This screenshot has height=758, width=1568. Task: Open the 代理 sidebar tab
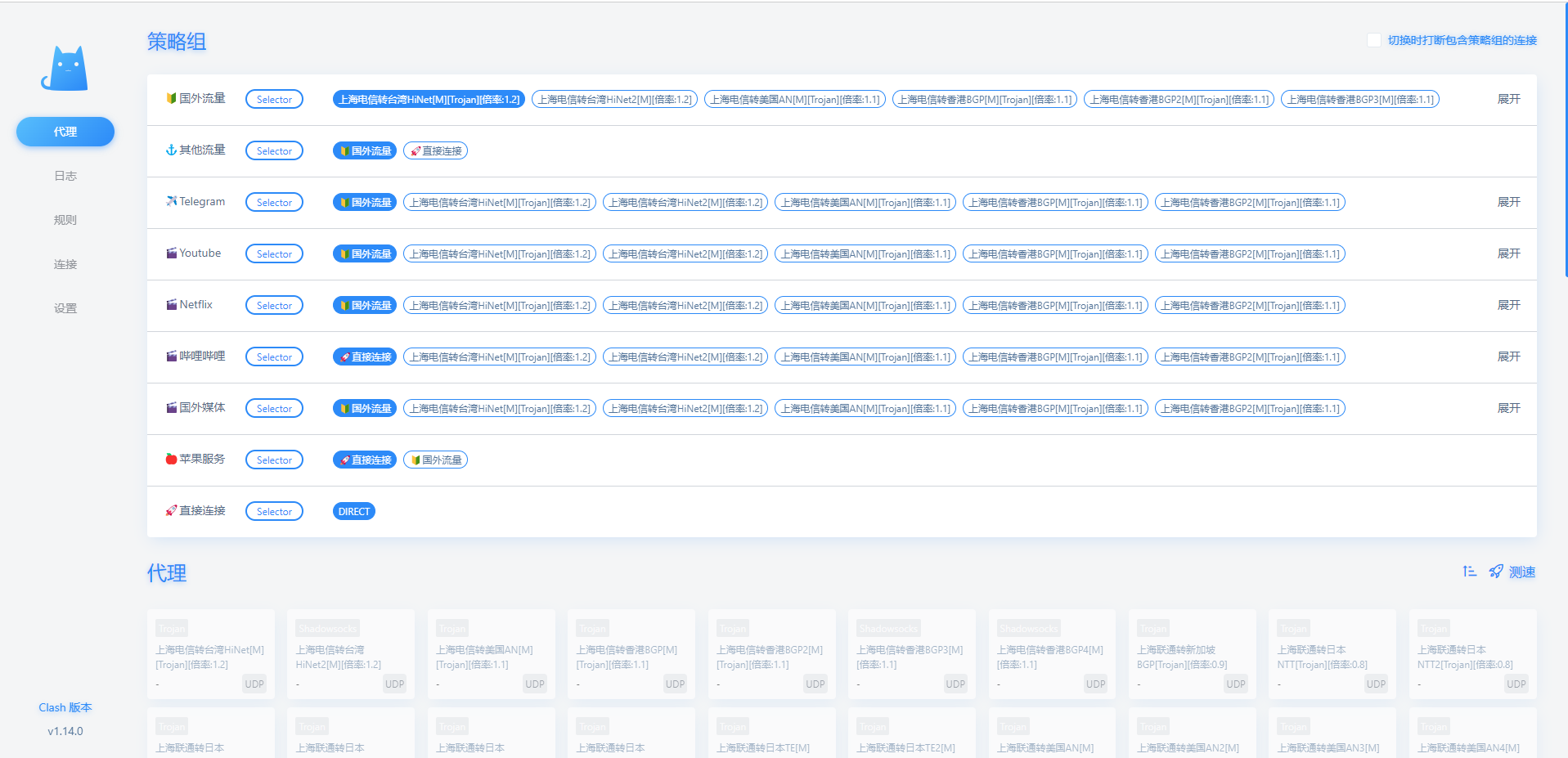click(x=65, y=132)
